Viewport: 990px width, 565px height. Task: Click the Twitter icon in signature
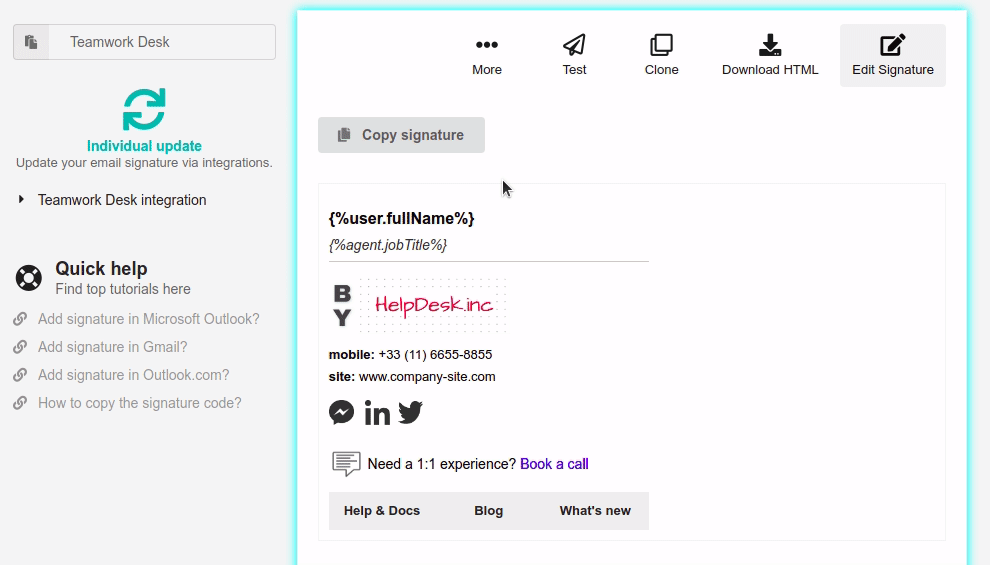point(410,413)
